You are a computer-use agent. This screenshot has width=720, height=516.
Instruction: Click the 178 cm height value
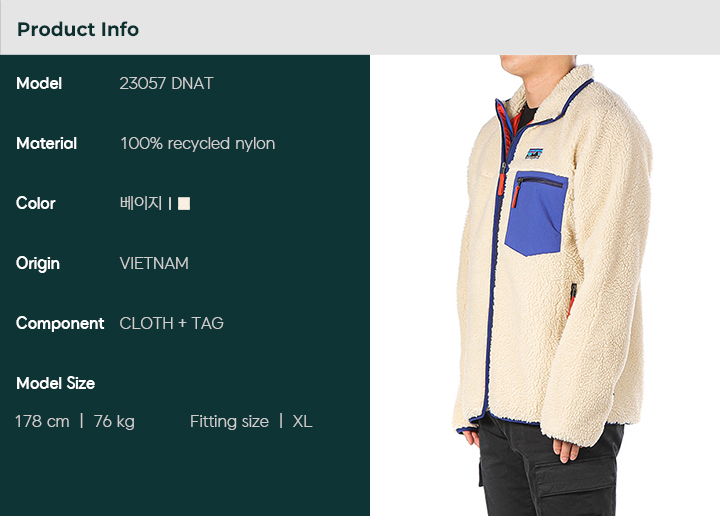pos(42,421)
